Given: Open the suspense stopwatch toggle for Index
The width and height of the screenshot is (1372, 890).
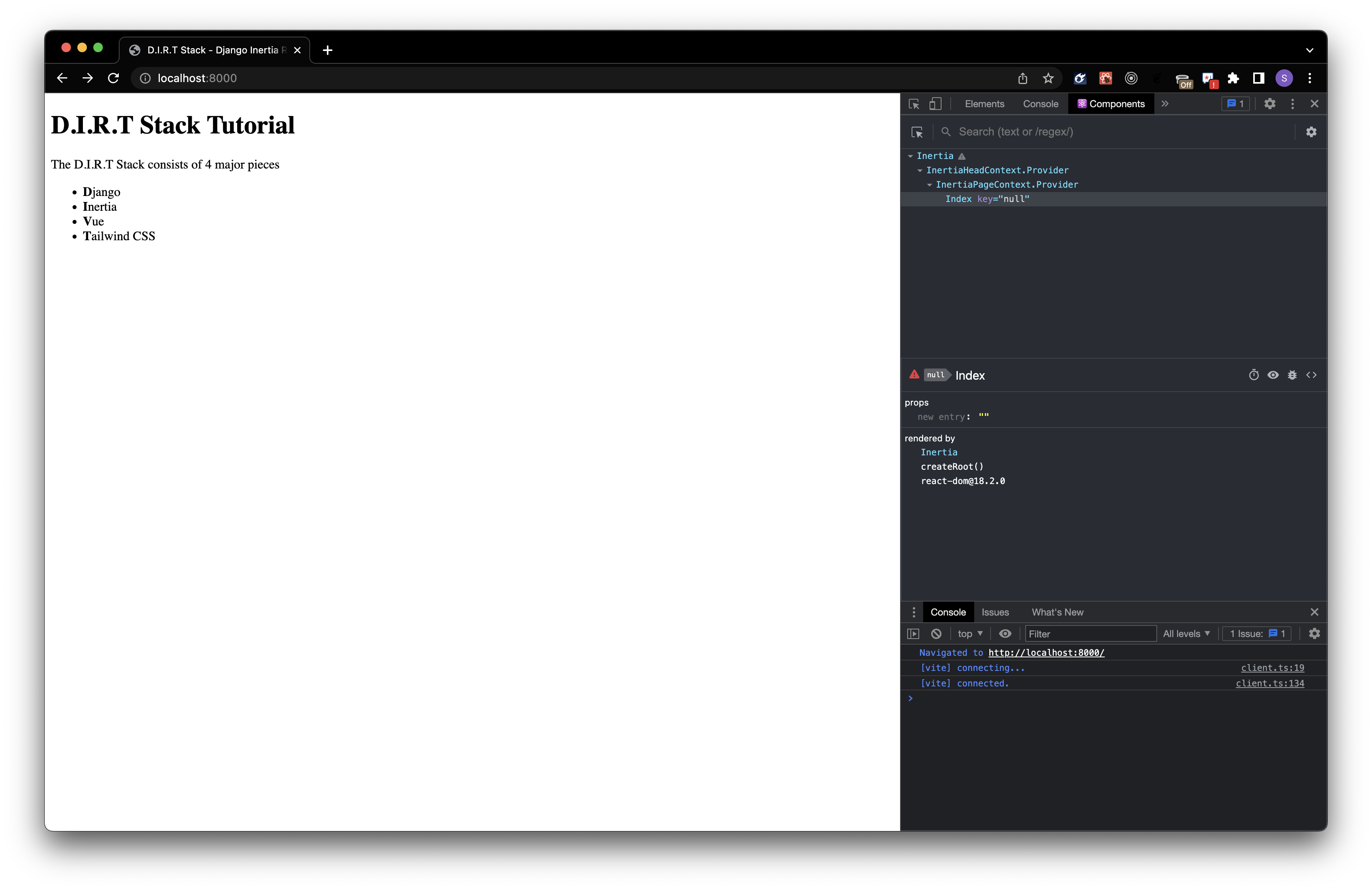Looking at the screenshot, I should (x=1254, y=375).
